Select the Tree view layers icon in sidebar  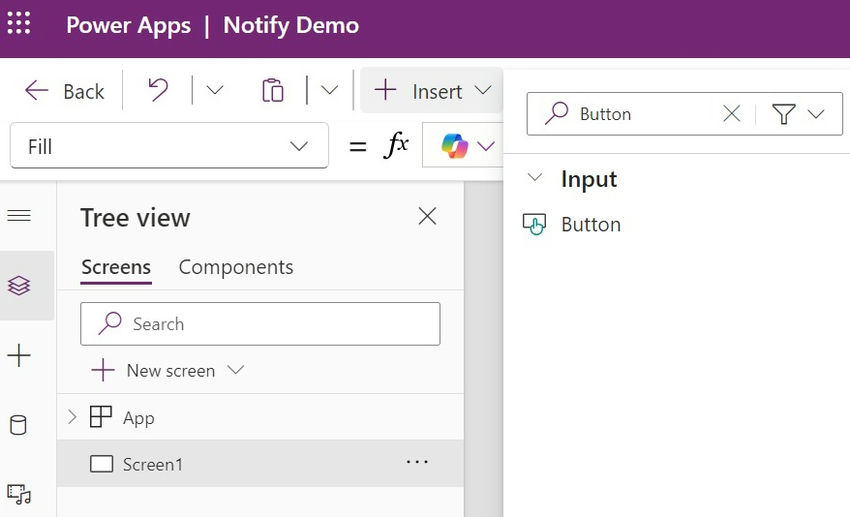tap(19, 285)
